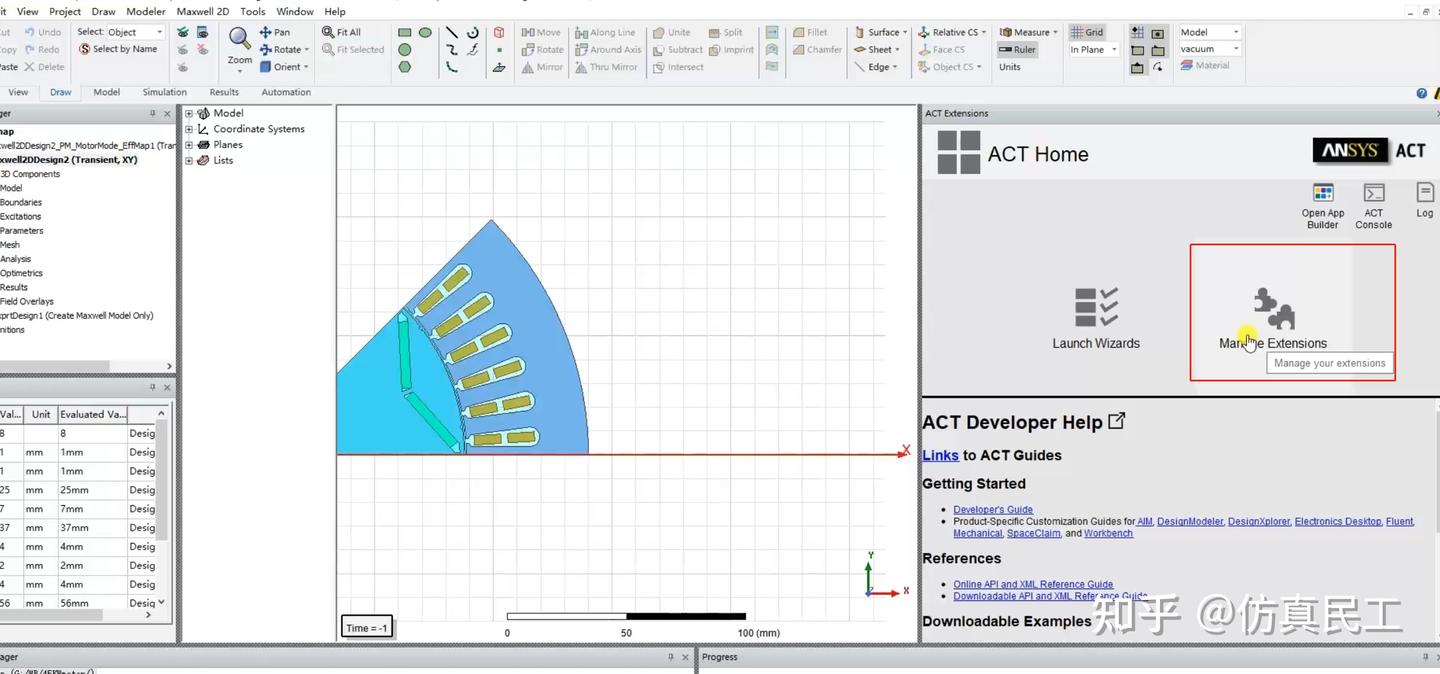Toggle the Ruler display
Image resolution: width=1440 pixels, height=674 pixels.
pyautogui.click(x=1018, y=49)
